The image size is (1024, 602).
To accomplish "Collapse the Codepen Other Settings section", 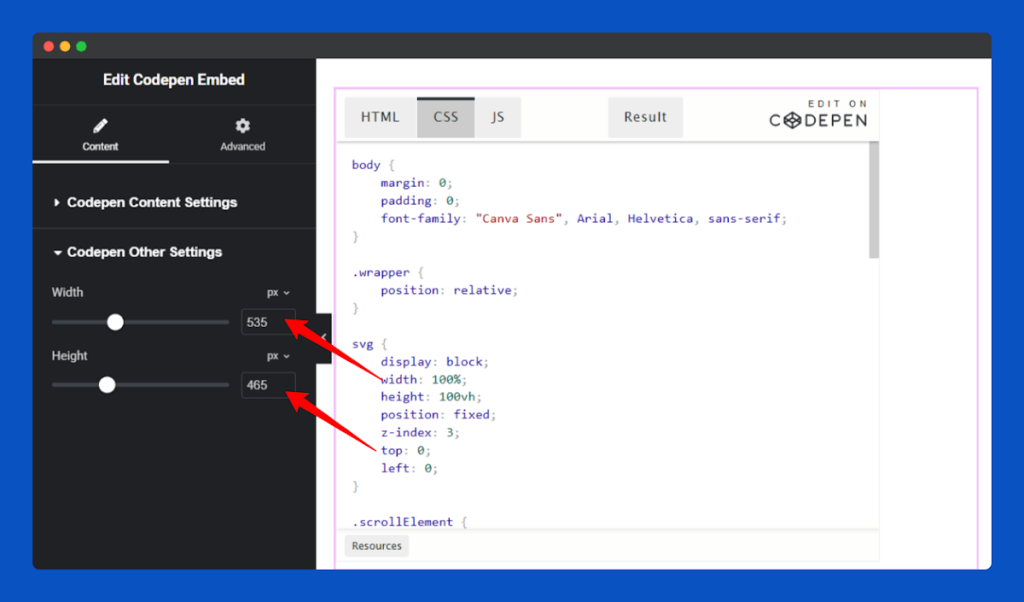I will (x=146, y=252).
